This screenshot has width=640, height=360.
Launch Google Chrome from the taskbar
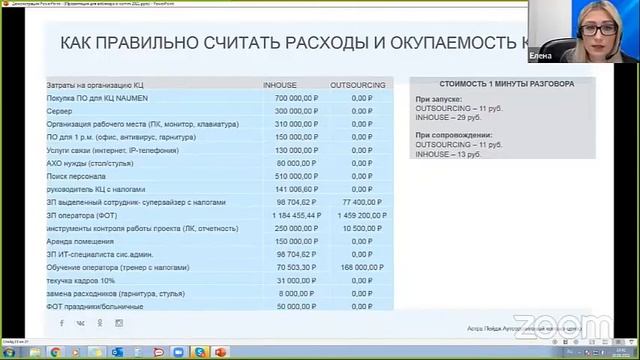[x=56, y=352]
